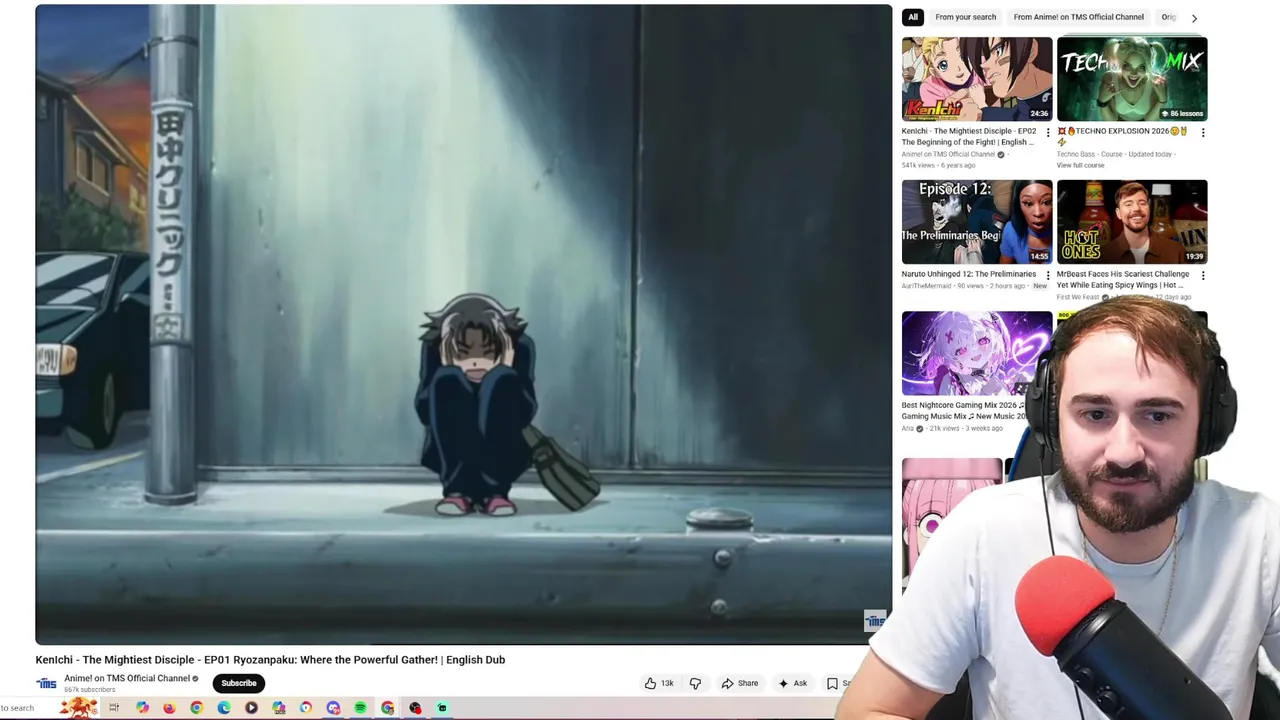1280x720 pixels.
Task: Like the video with 13k thumbs-up
Action: 659,683
